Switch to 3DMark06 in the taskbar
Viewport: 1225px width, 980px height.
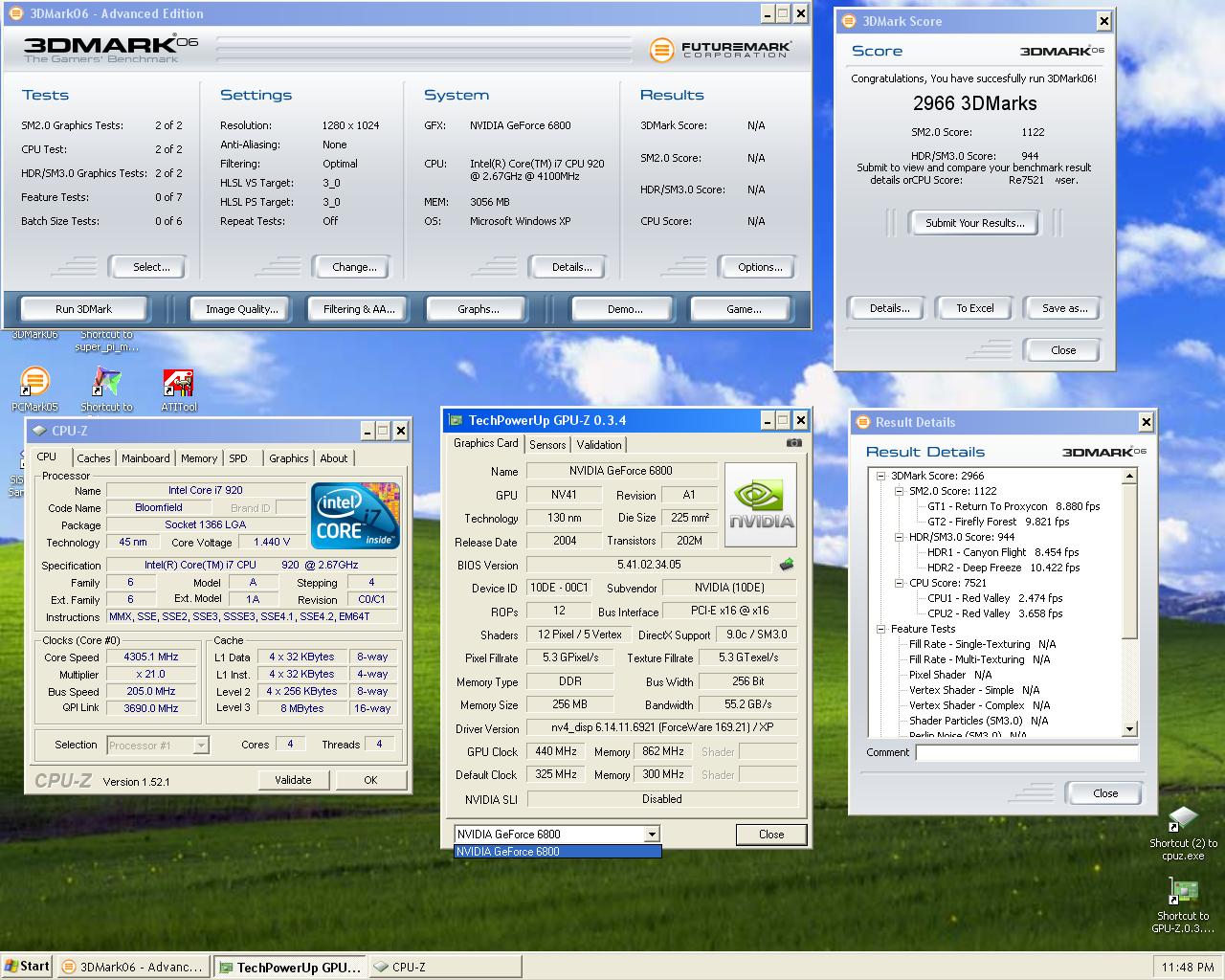click(133, 968)
